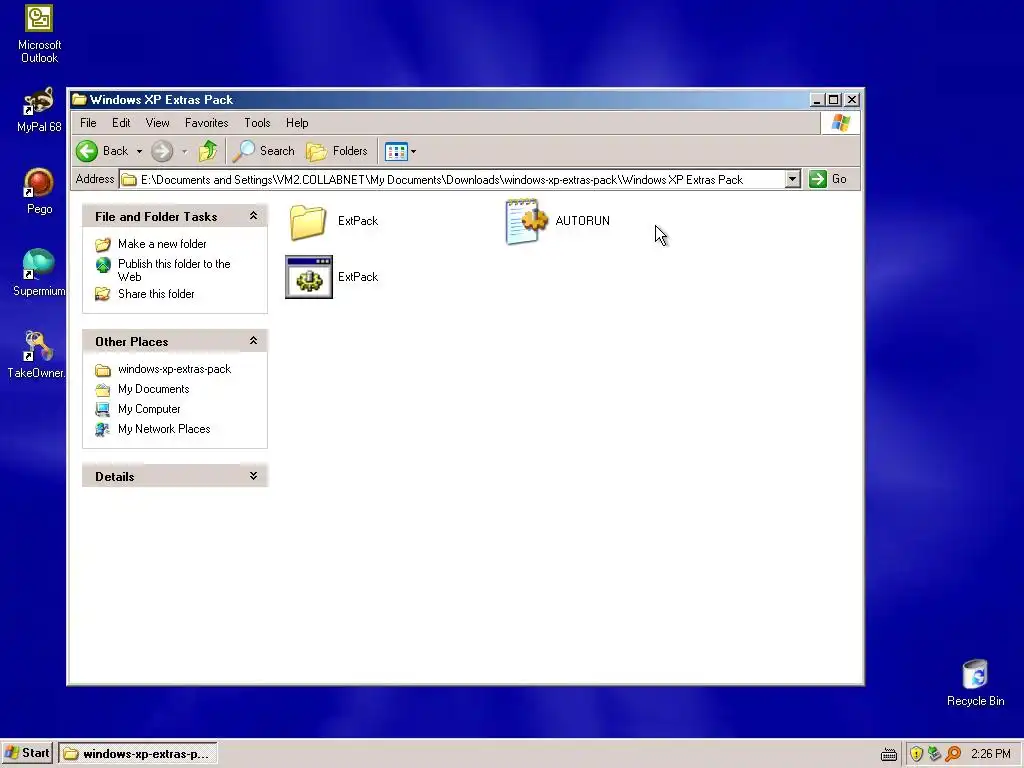The width and height of the screenshot is (1024, 768).
Task: Open the Help menu
Action: [297, 123]
